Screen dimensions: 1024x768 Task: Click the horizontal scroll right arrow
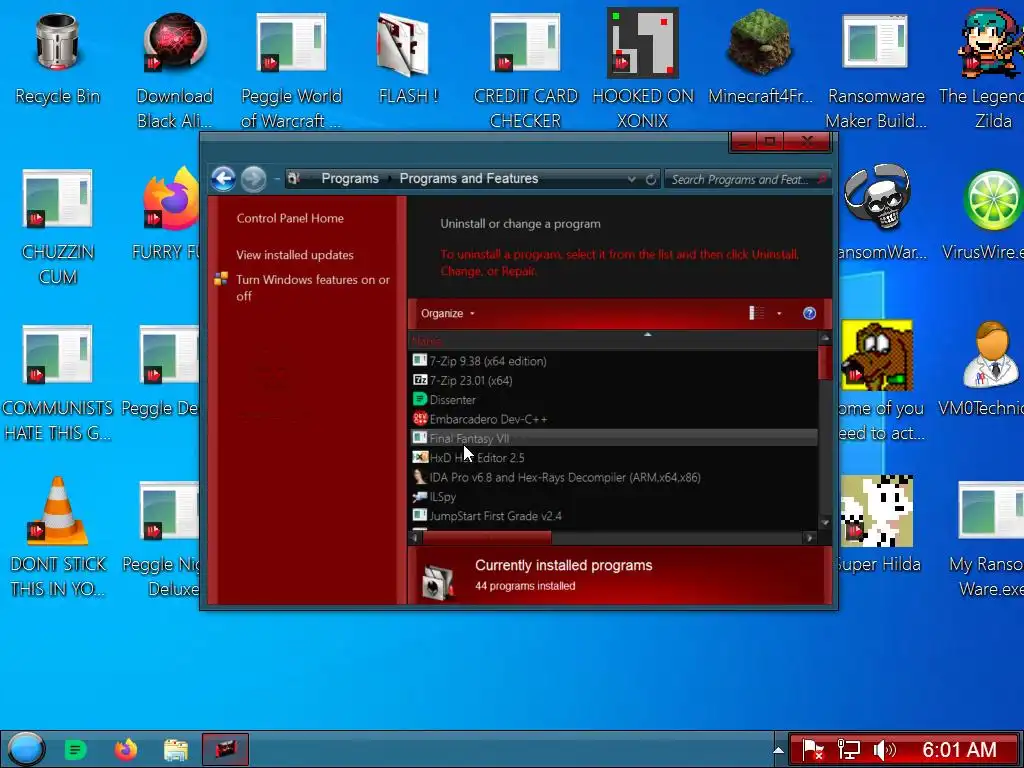[x=810, y=537]
